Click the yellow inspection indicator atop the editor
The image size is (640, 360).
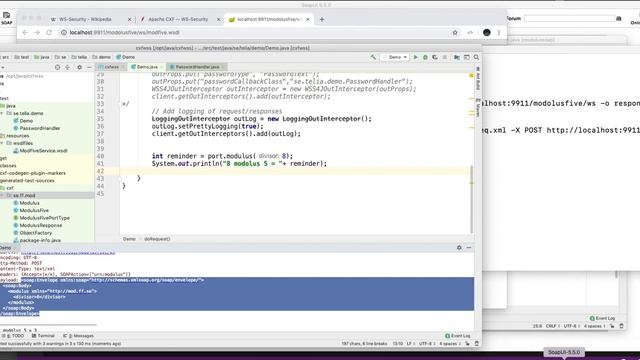(x=471, y=76)
